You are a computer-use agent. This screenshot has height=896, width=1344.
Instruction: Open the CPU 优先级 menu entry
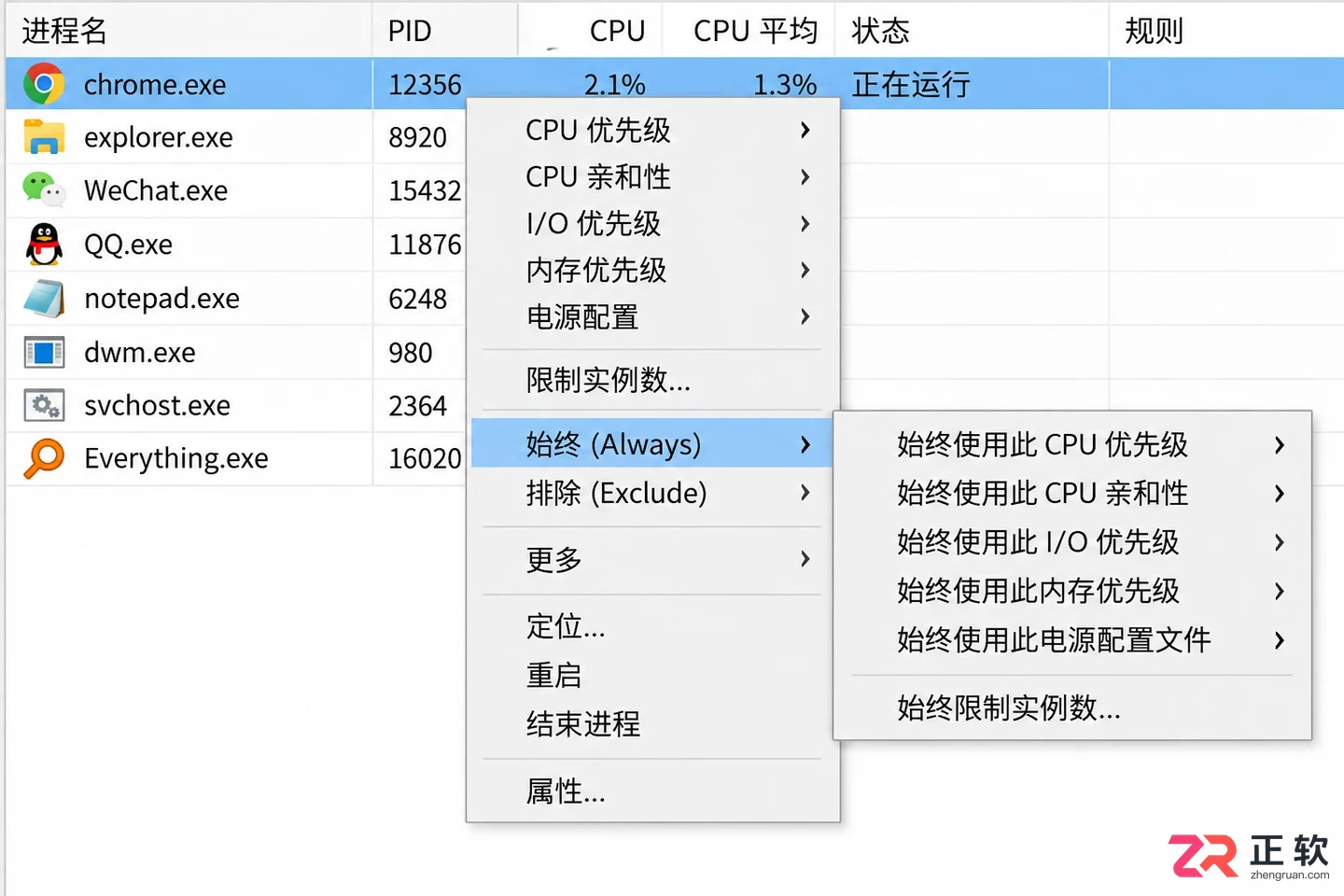pyautogui.click(x=652, y=131)
